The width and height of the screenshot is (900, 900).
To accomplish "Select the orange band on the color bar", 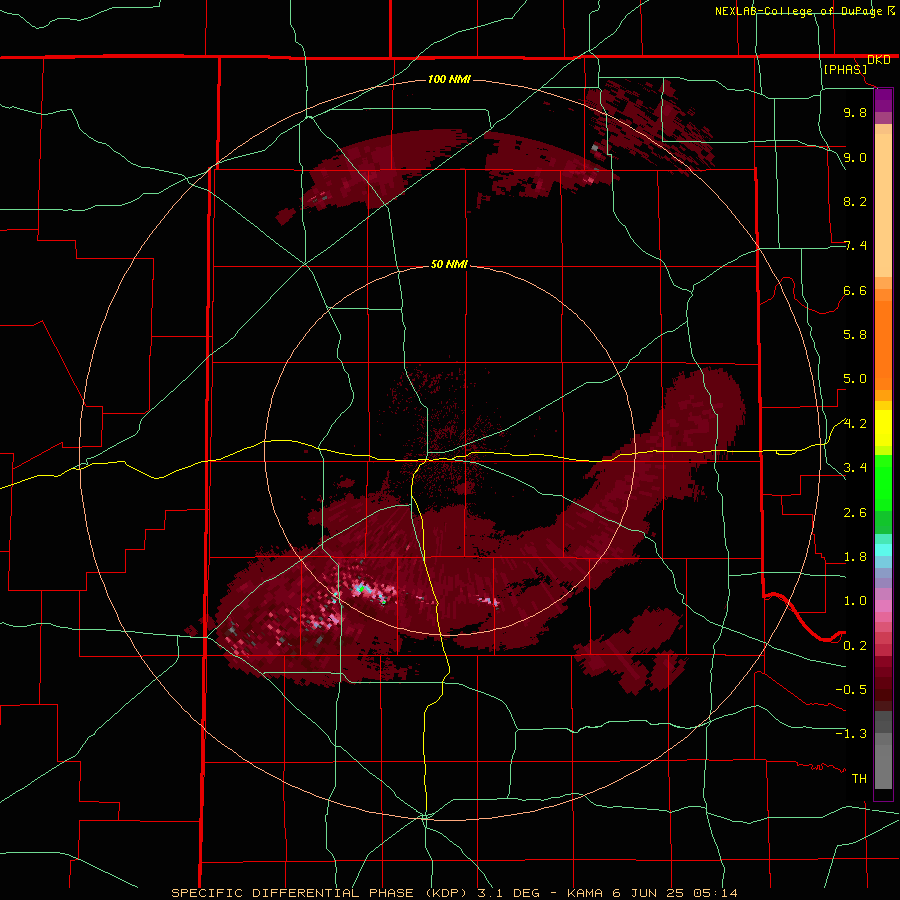I will pyautogui.click(x=883, y=344).
